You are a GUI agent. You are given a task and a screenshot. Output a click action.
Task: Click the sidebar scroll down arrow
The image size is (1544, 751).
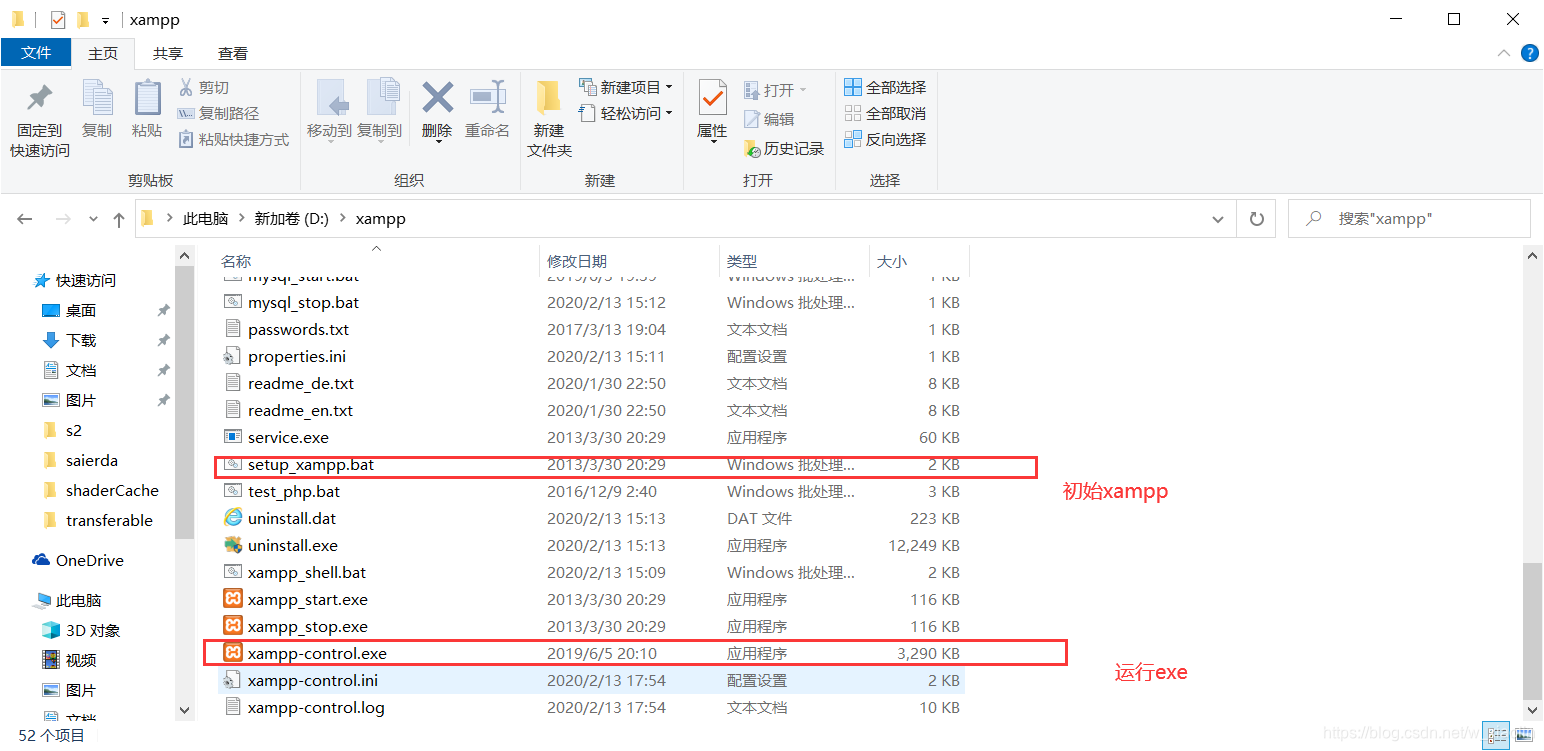[x=184, y=709]
